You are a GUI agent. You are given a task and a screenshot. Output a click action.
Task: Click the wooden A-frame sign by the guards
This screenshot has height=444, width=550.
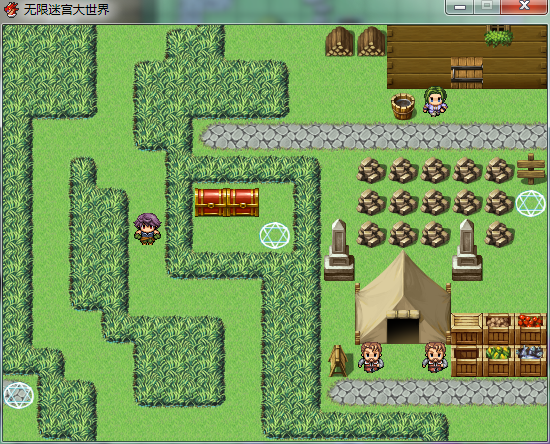(x=338, y=361)
